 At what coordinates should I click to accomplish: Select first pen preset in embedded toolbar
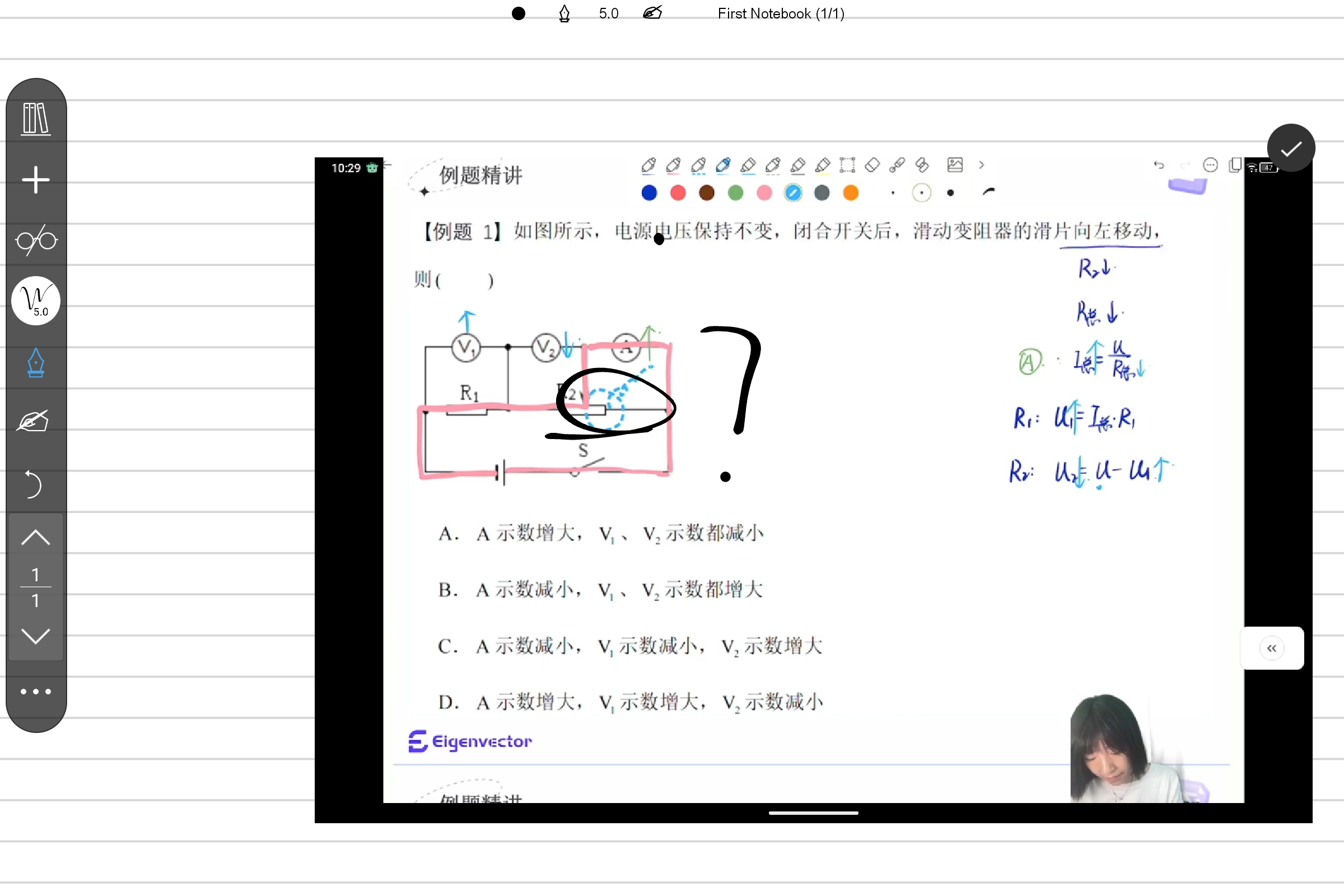pyautogui.click(x=648, y=166)
